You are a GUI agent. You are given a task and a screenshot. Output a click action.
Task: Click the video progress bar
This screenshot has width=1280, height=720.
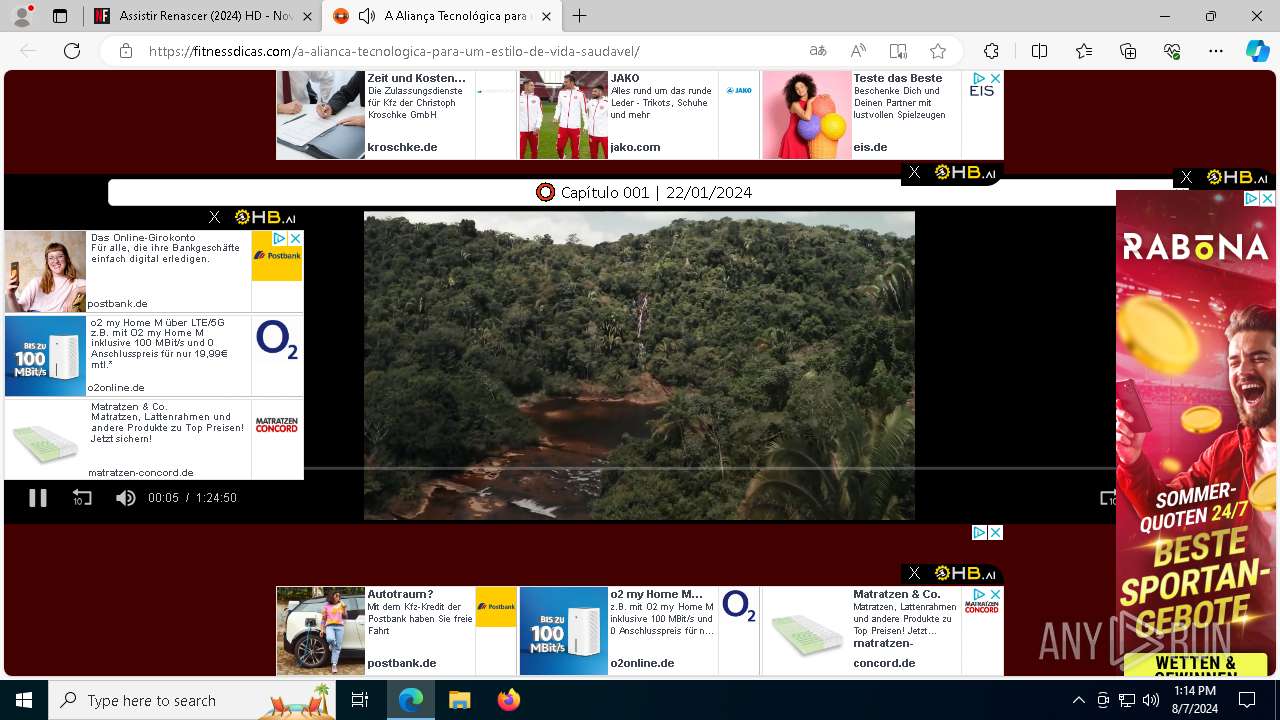710,468
